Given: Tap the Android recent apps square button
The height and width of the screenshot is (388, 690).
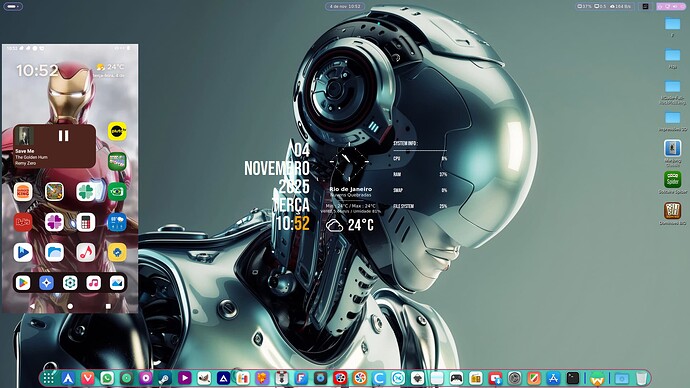Looking at the screenshot, I should 108,306.
